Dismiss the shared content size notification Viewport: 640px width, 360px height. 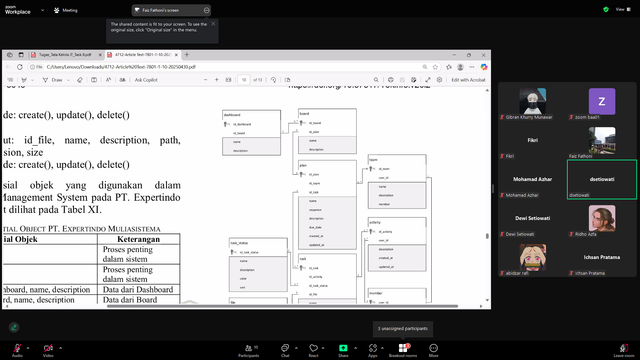213,24
